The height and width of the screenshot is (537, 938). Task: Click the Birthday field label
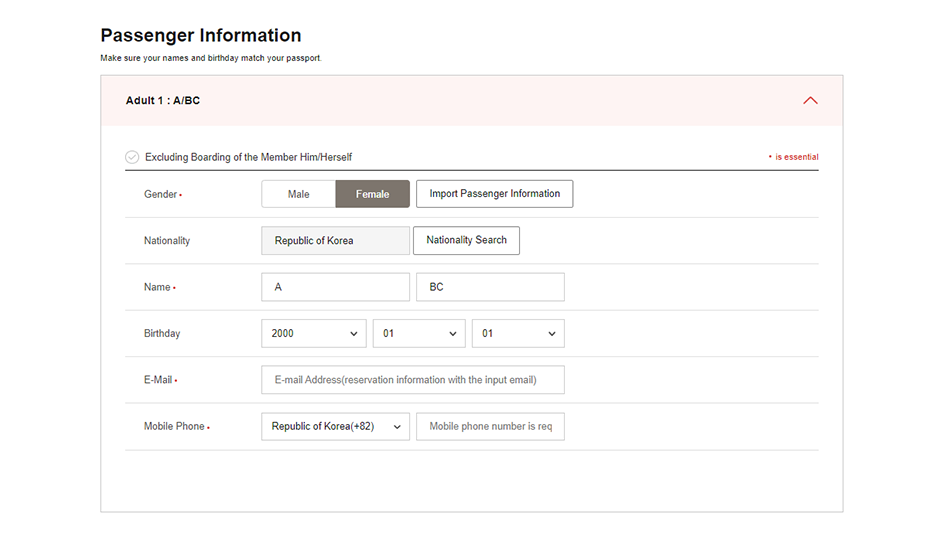tap(162, 333)
